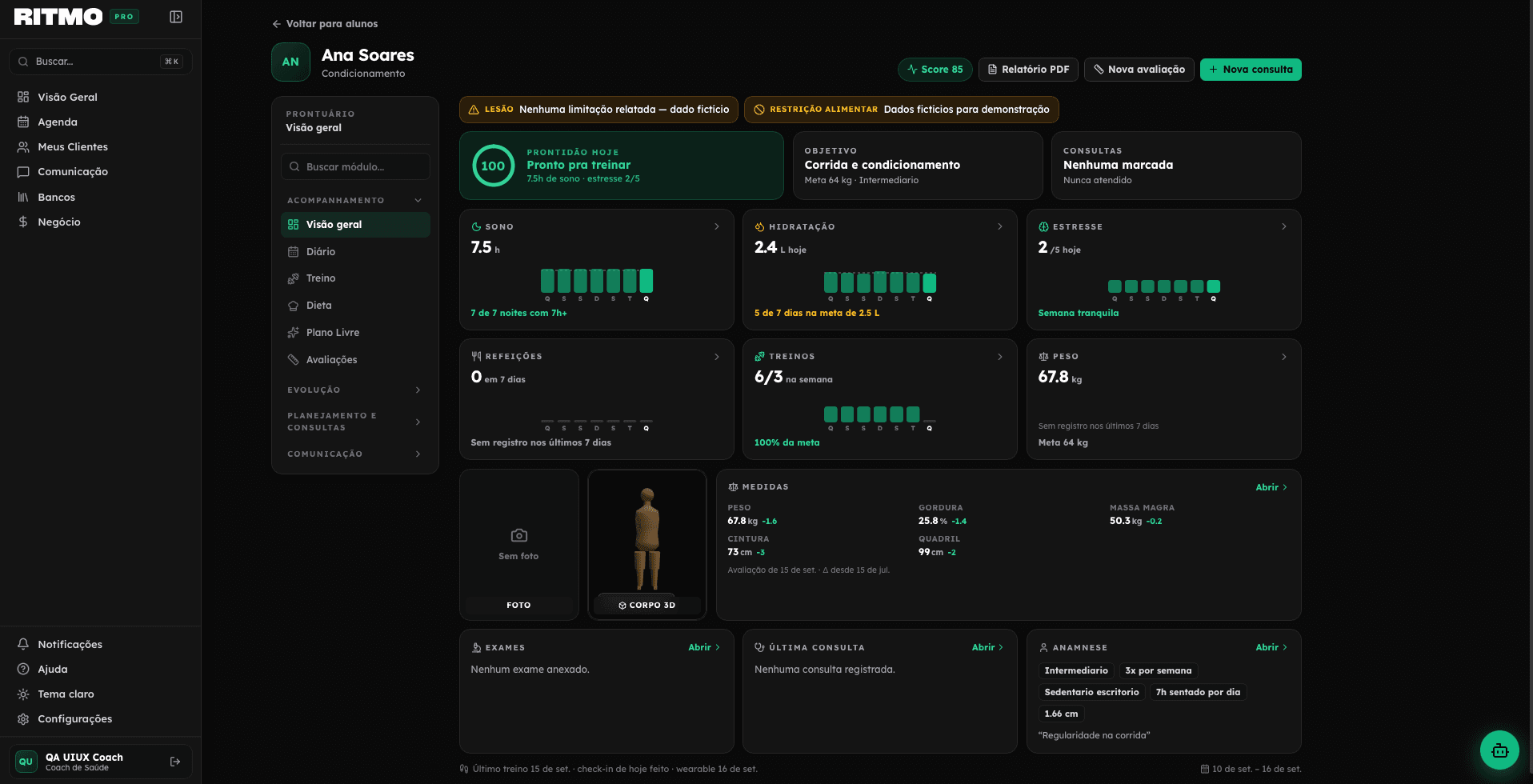The height and width of the screenshot is (784, 1533).
Task: Click the Agenda calendar icon
Action: coord(23,122)
